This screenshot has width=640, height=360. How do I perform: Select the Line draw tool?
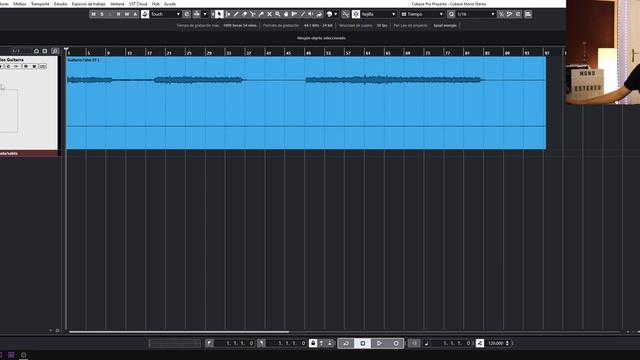click(303, 14)
